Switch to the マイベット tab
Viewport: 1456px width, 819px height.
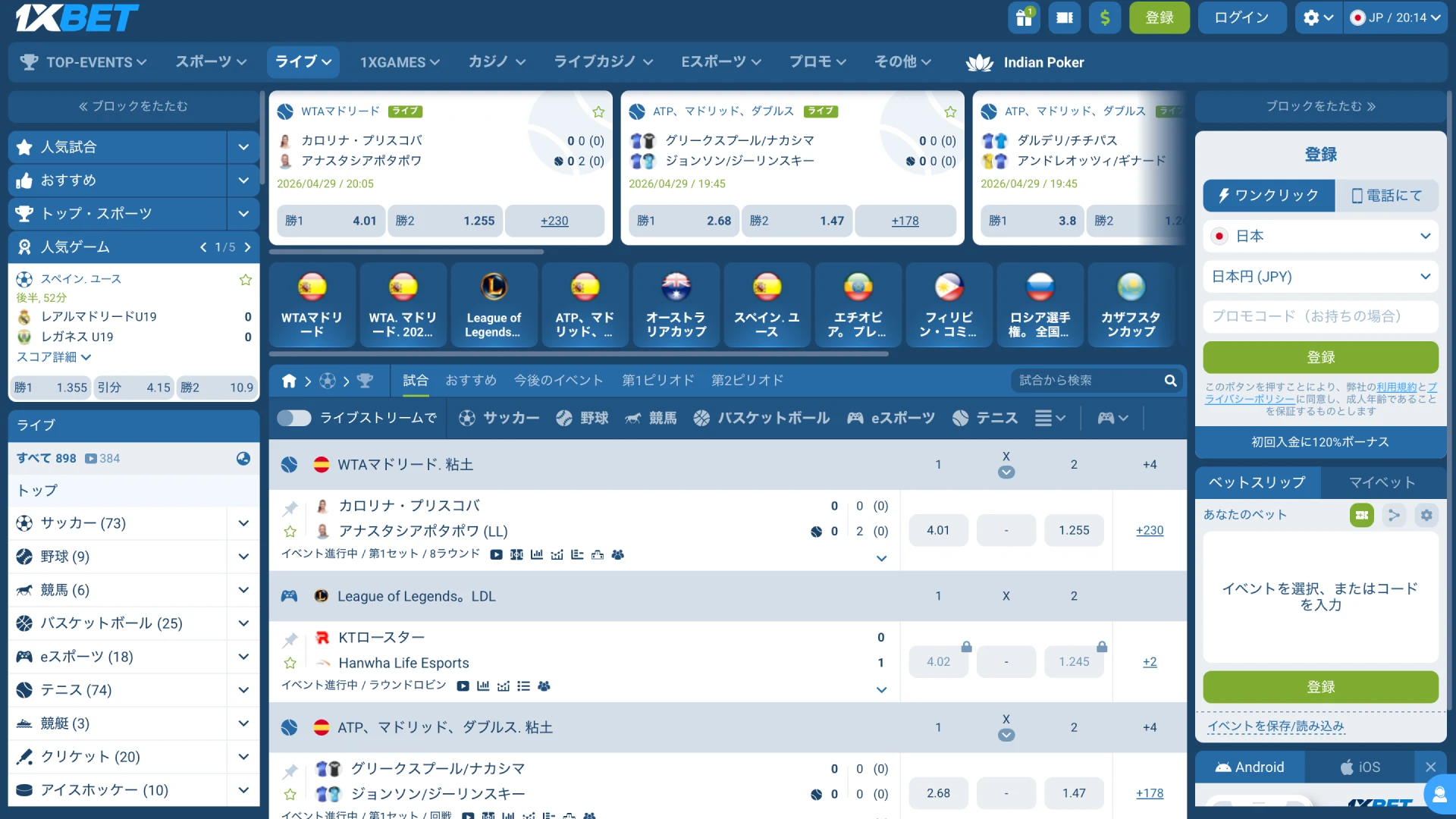pos(1382,483)
